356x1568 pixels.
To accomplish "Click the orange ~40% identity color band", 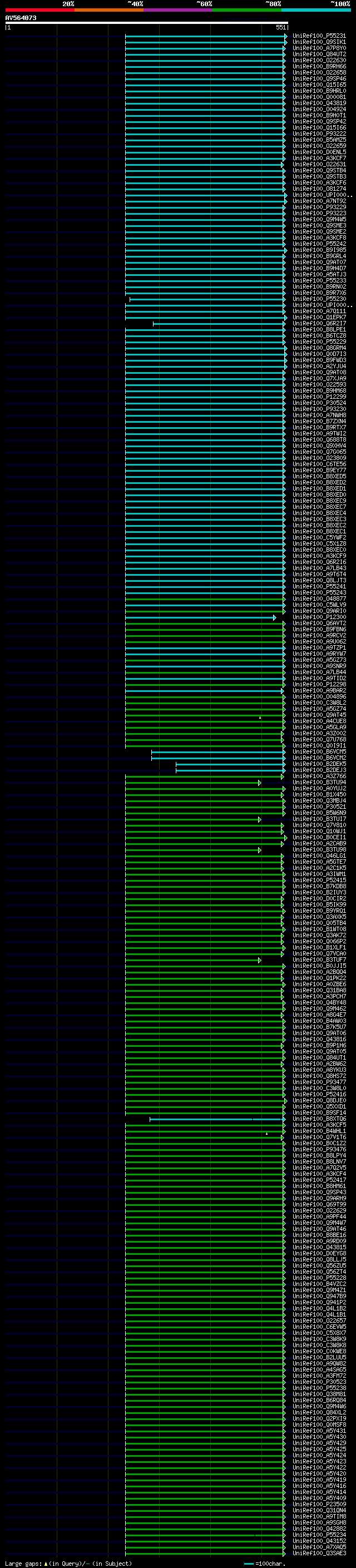I will click(109, 10).
